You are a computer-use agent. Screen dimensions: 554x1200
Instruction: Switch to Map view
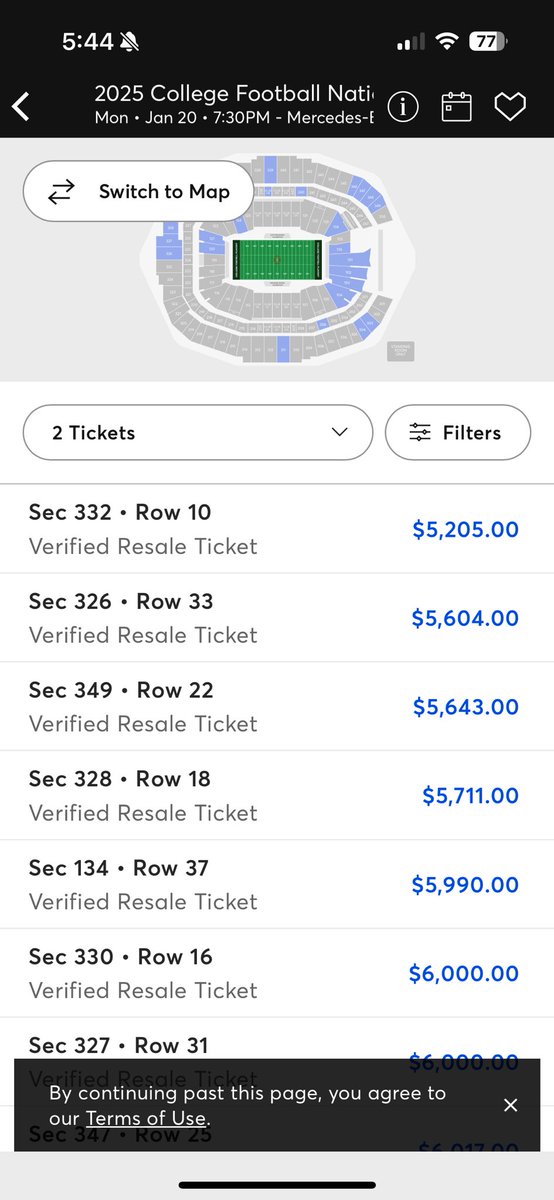tap(138, 191)
